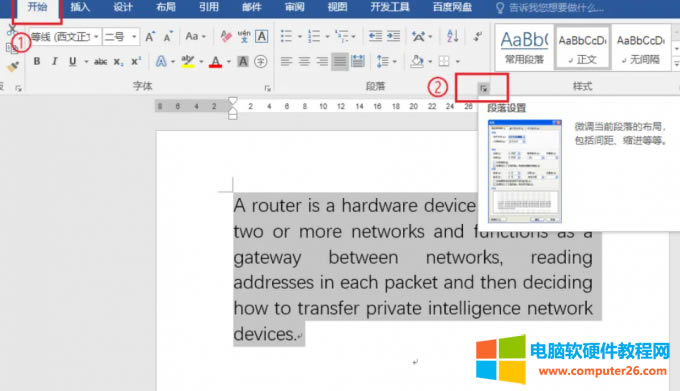680x391 pixels.
Task: Pick the red font color swatch
Action: point(215,62)
